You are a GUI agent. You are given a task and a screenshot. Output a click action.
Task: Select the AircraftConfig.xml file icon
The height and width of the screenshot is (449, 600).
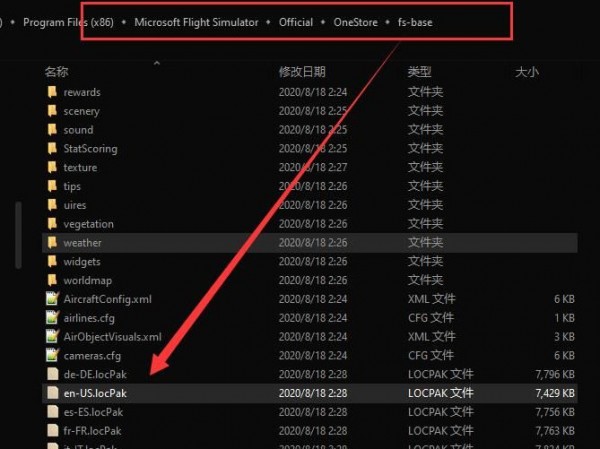tap(52, 299)
